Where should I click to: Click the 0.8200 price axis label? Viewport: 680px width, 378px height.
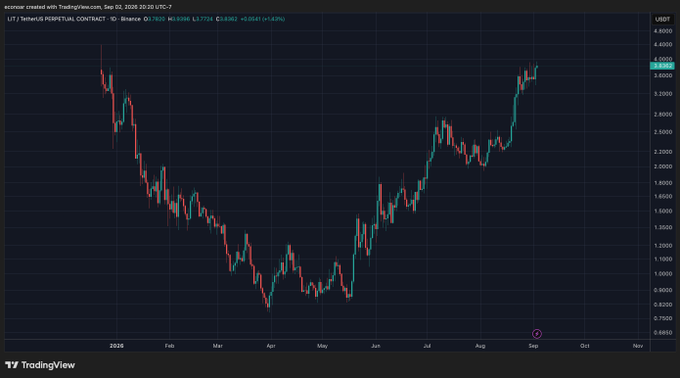pyautogui.click(x=663, y=305)
